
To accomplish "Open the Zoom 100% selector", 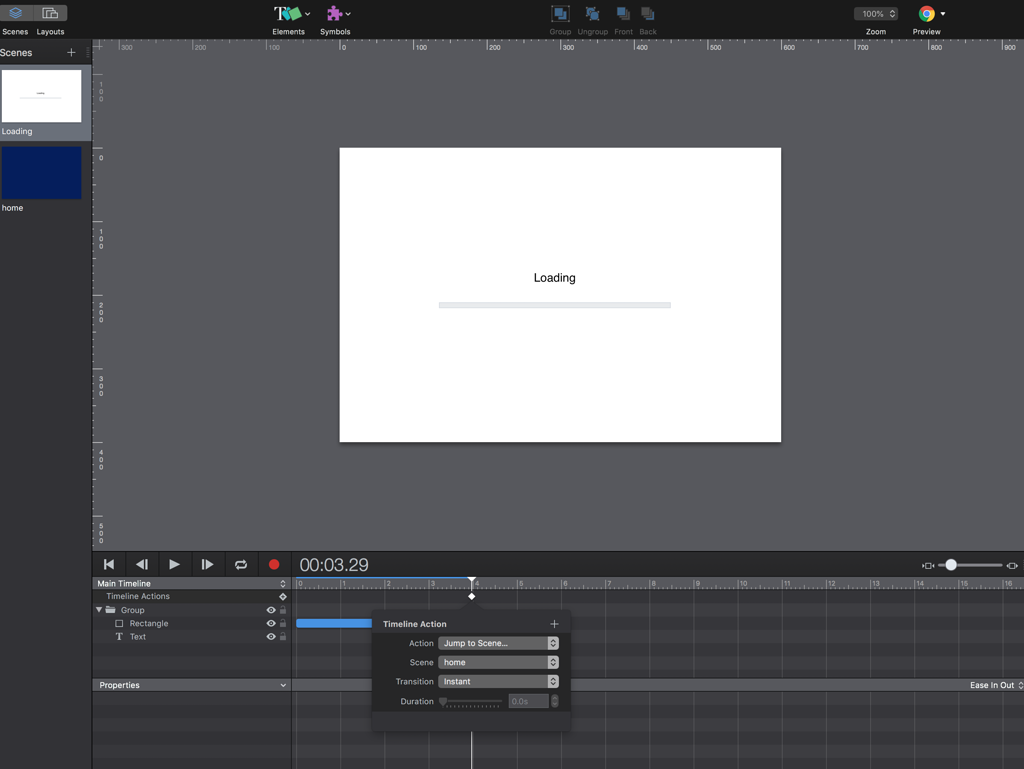I will [876, 14].
